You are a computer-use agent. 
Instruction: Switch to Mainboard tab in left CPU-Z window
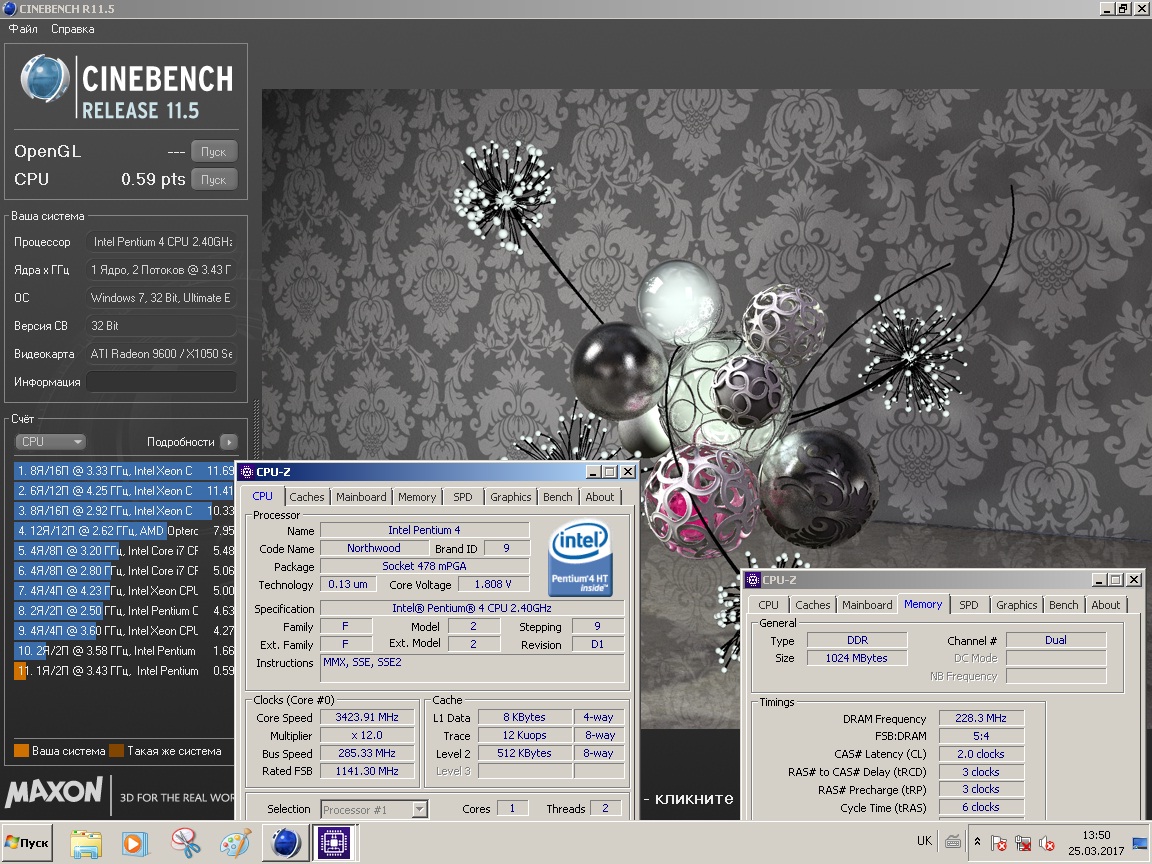361,497
